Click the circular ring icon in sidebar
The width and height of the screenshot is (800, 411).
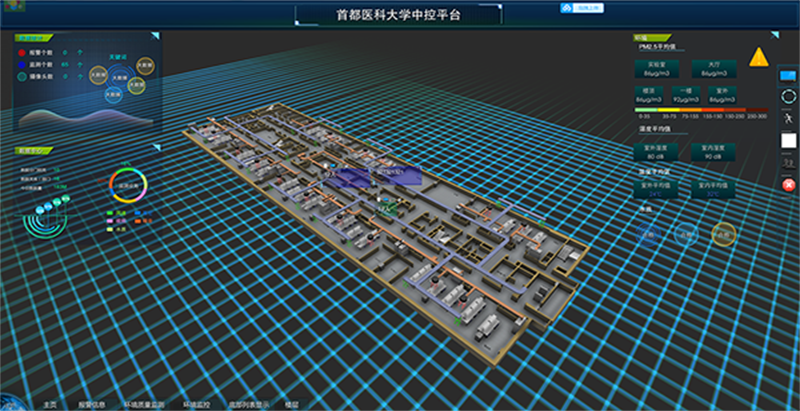point(788,96)
